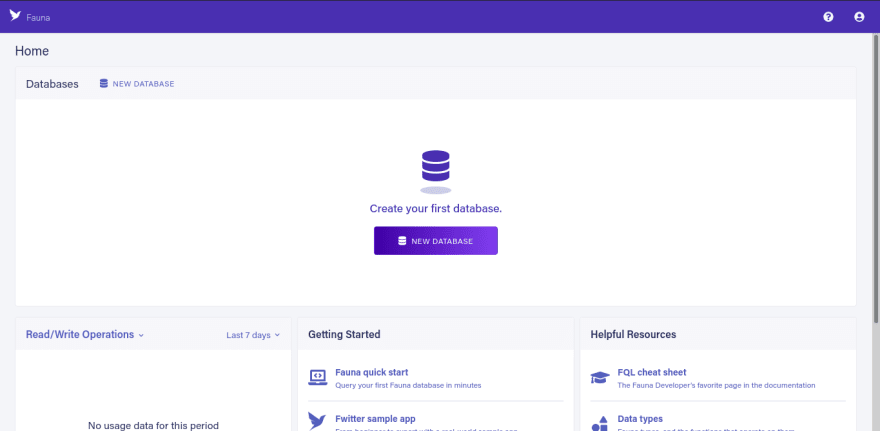This screenshot has height=431, width=880.
Task: Click the purple NEW DATABASE button
Action: [436, 241]
